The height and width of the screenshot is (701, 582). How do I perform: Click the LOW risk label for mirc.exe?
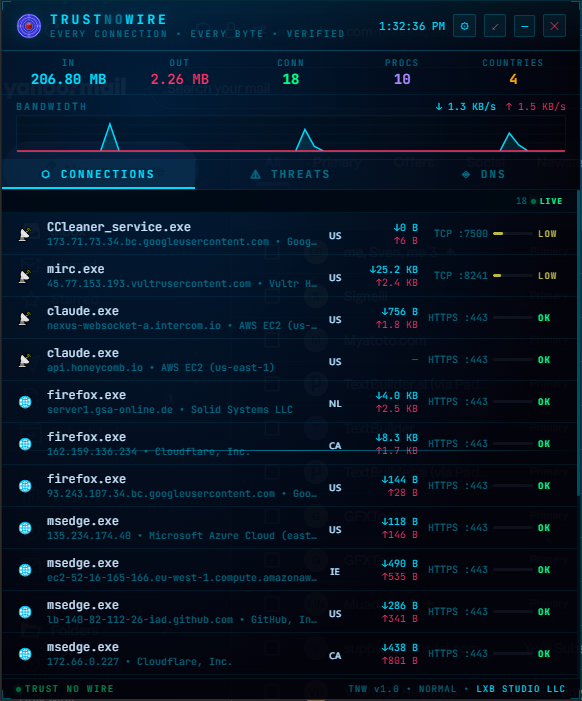coord(547,276)
